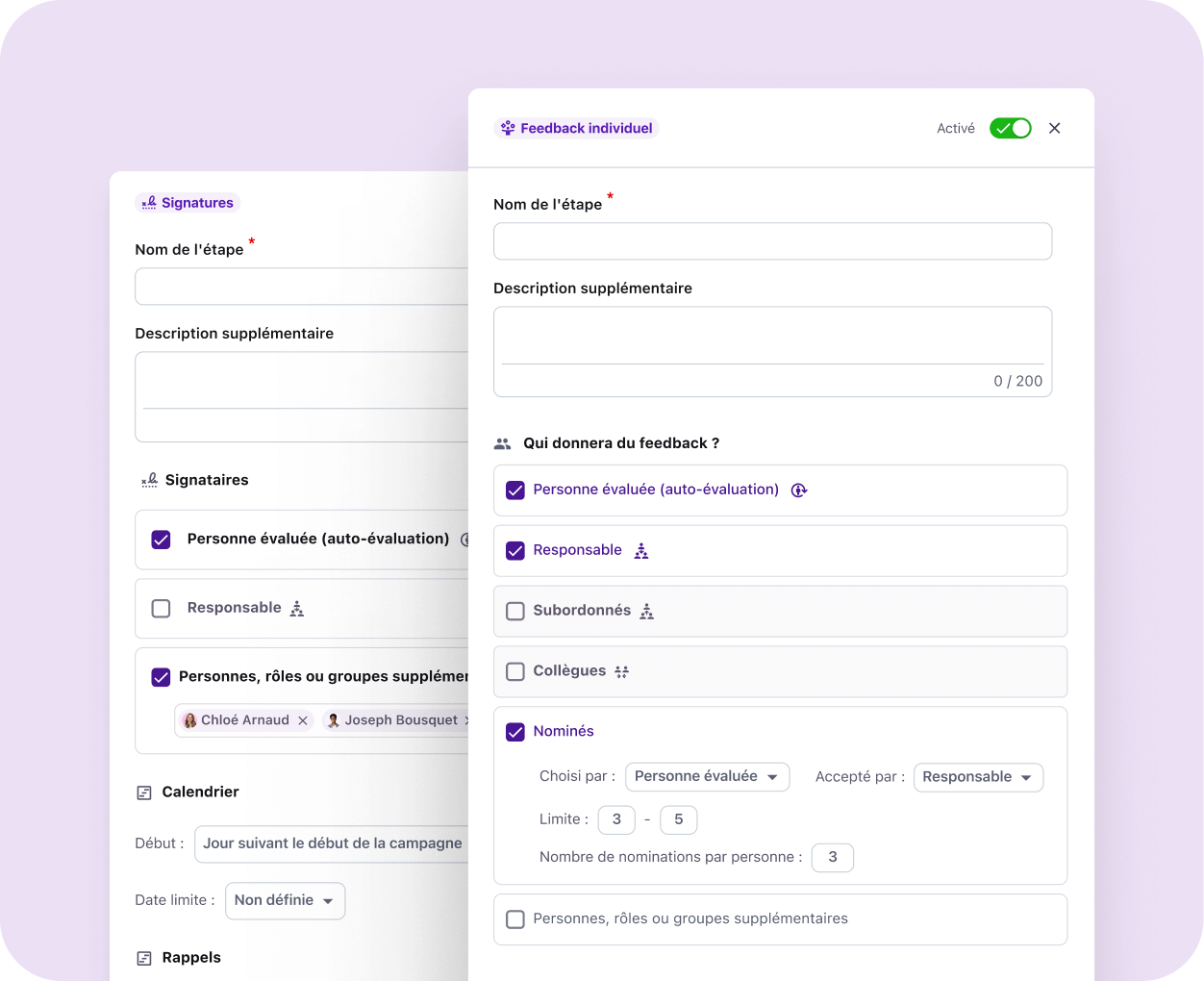
Task: Click the Nom de l'étape field in Feedback panel
Action: pyautogui.click(x=772, y=241)
